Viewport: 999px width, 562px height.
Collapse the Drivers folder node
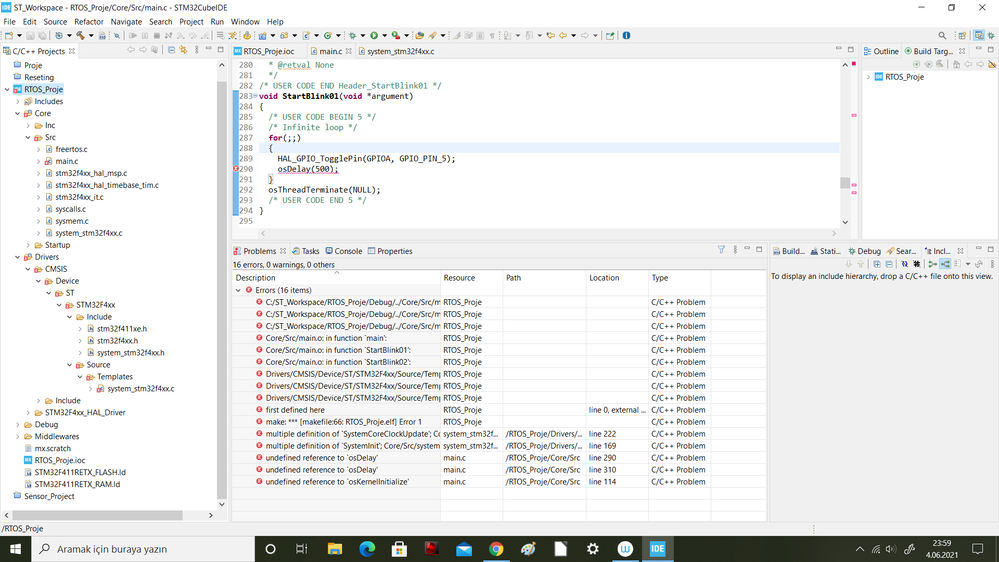coord(18,257)
